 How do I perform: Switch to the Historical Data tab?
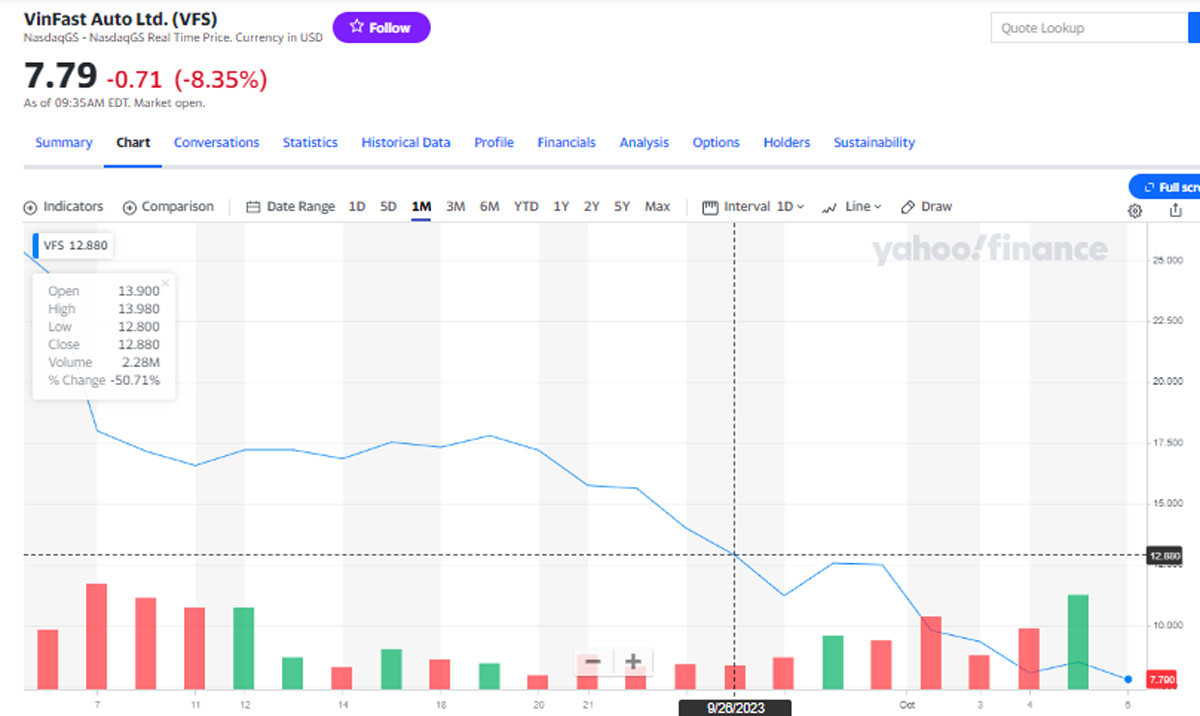coord(405,143)
